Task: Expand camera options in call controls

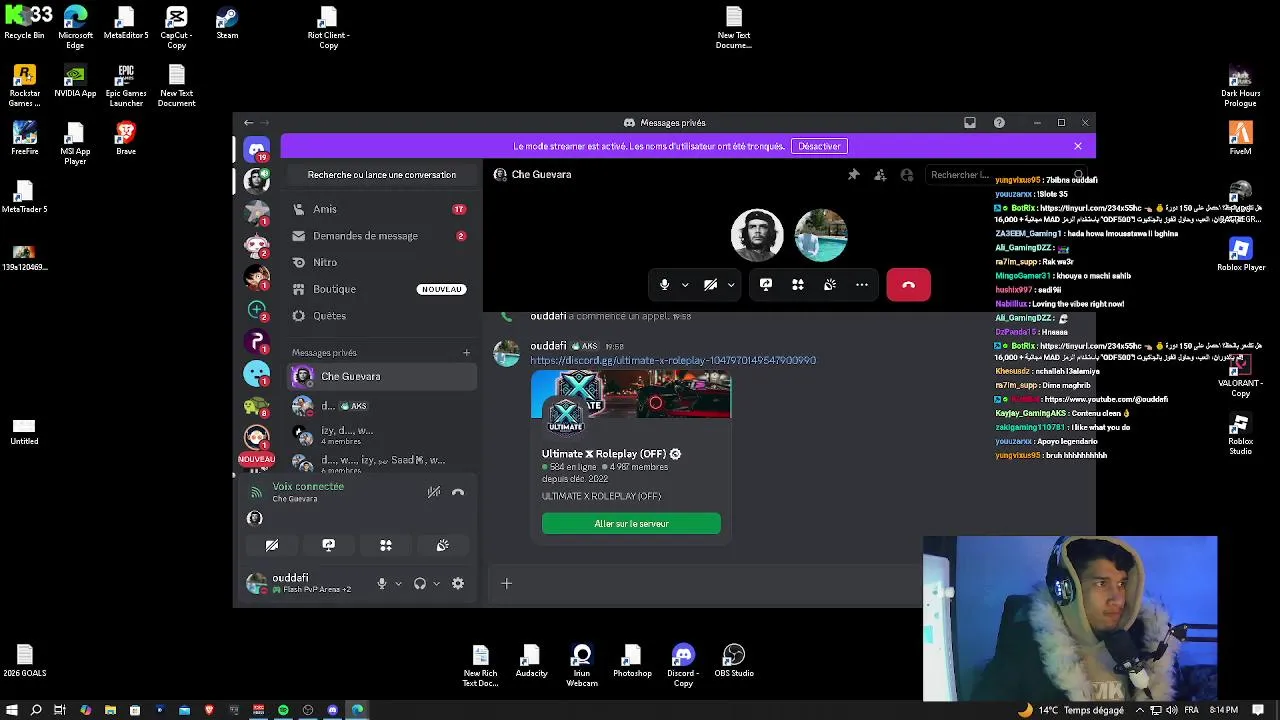Action: click(x=731, y=285)
